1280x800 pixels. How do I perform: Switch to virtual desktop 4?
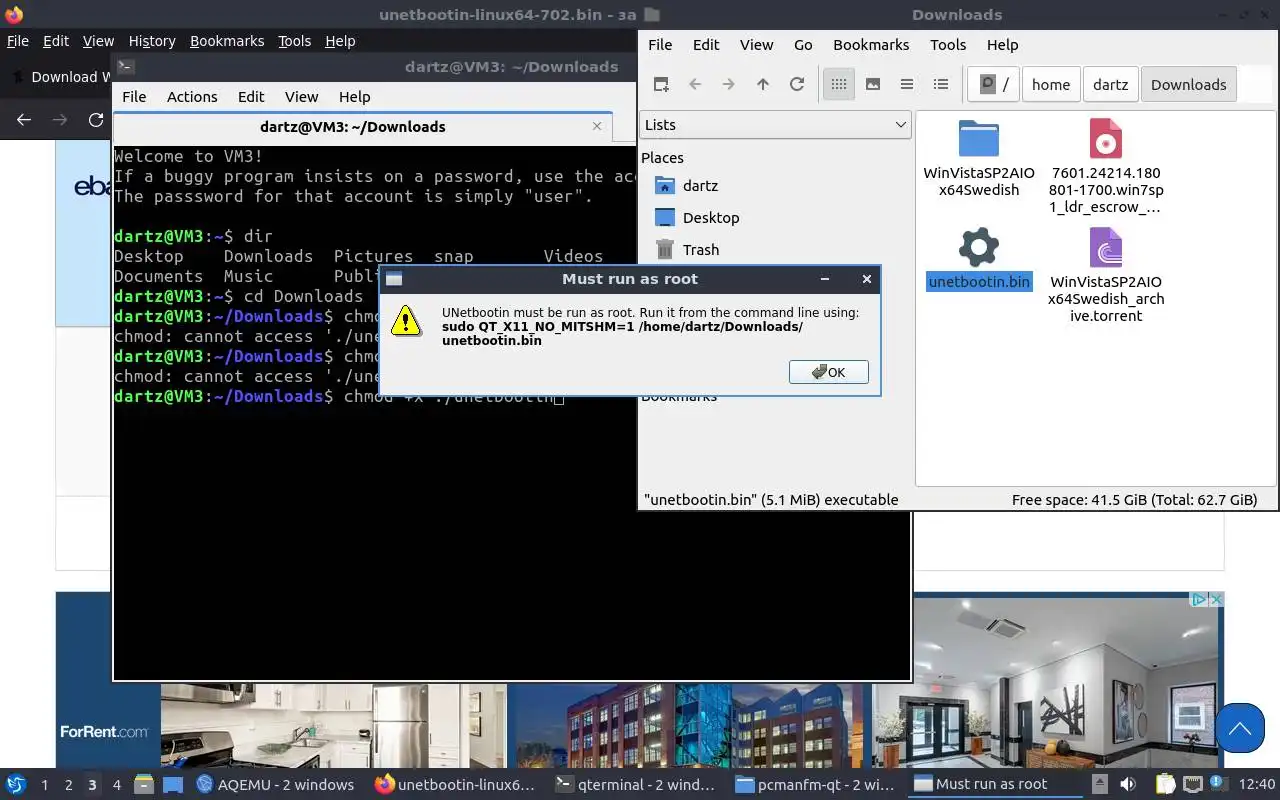[116, 785]
